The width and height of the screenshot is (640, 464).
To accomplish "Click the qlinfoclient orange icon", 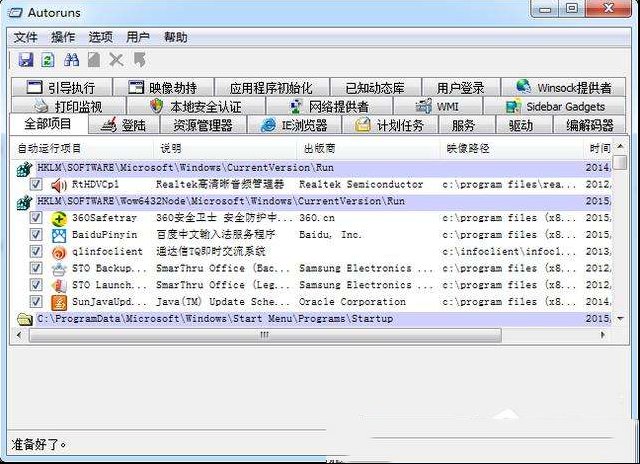I will [x=59, y=252].
